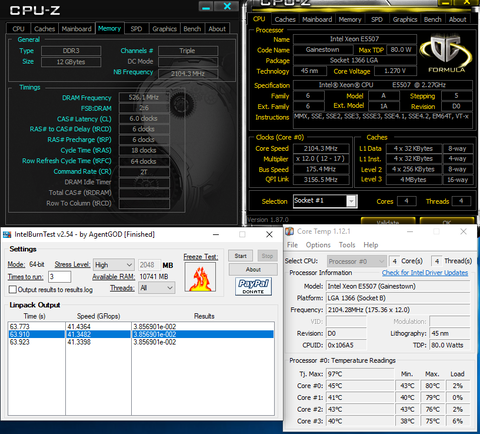Click the Core Speed 2104.3 MHz value
480x434 pixels.
(321, 149)
